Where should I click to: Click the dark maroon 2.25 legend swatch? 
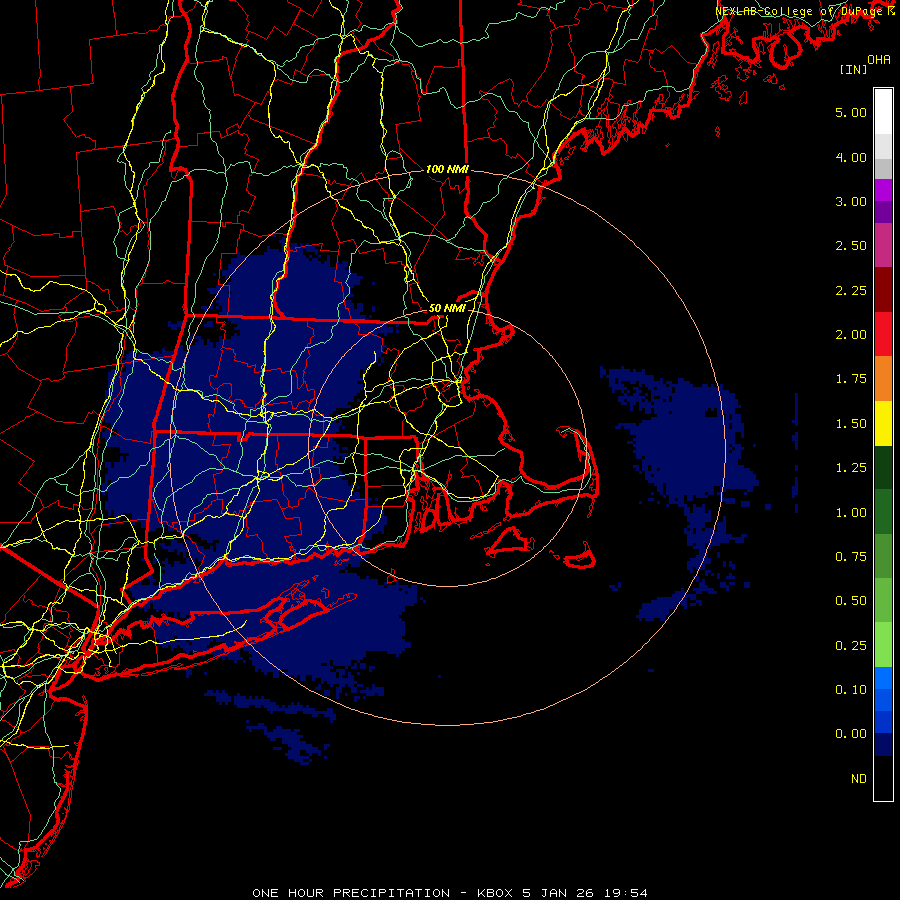pos(883,290)
